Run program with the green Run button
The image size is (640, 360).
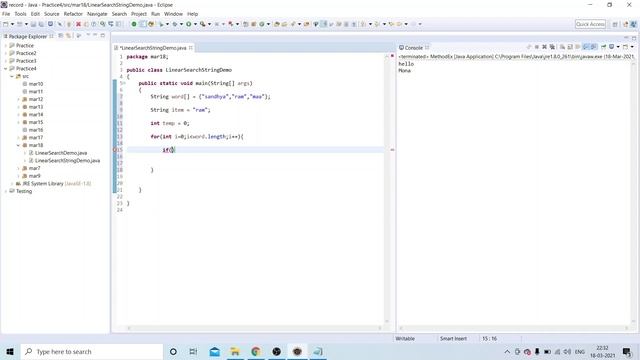189,24
